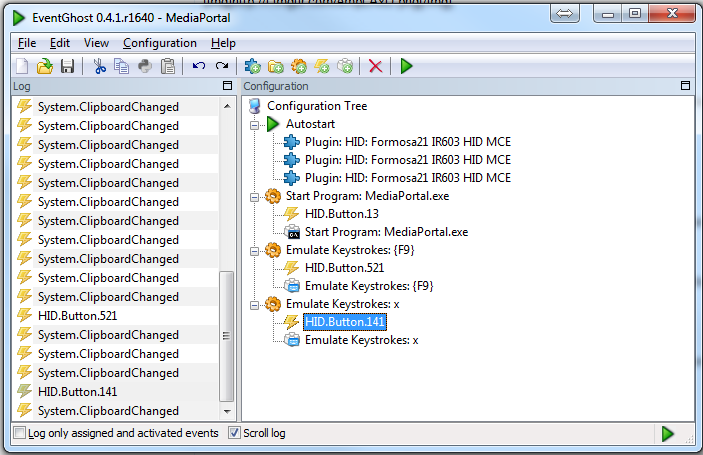Select the Autostart label in the tree
703x455 pixels.
310,124
